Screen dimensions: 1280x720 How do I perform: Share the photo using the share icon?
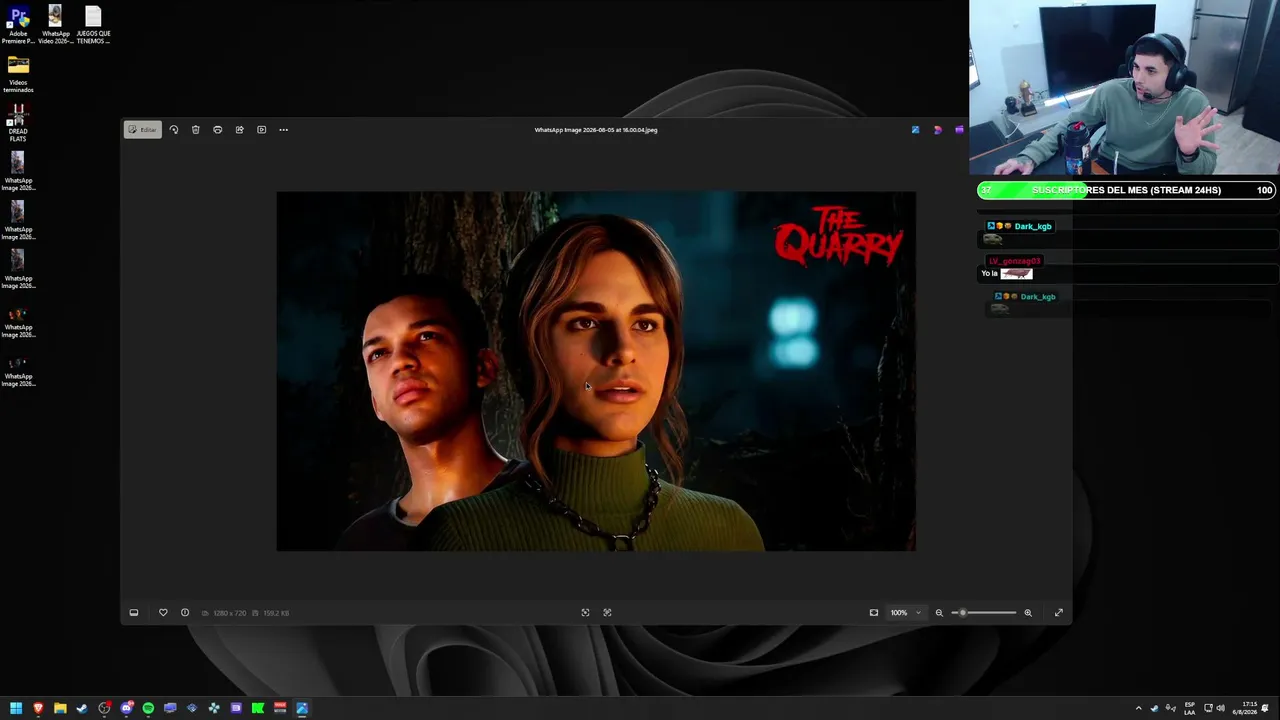tap(240, 130)
